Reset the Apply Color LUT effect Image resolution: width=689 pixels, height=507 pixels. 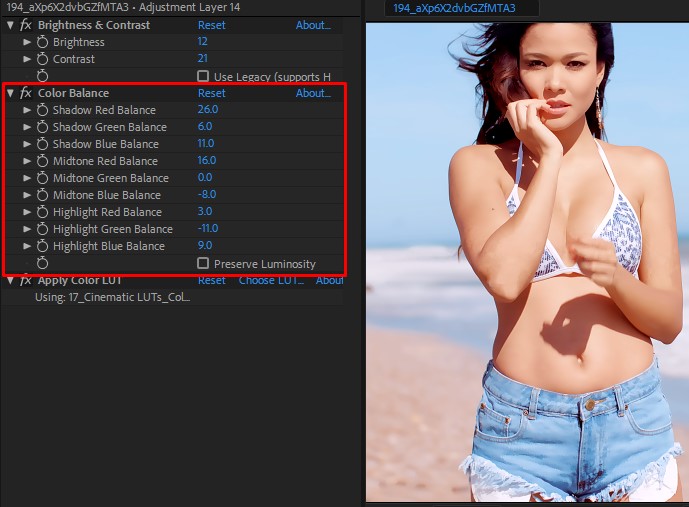pyautogui.click(x=211, y=280)
